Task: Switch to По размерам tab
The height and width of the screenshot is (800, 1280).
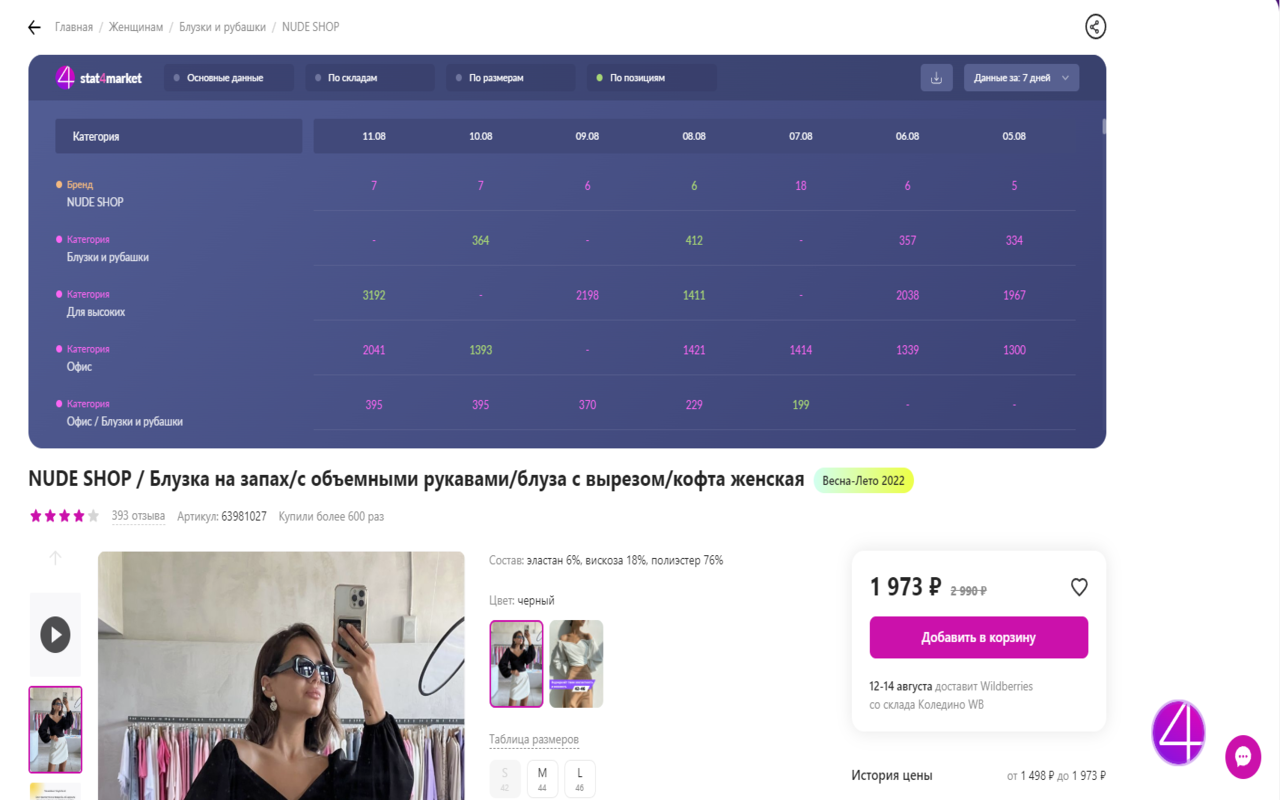Action: pos(510,78)
